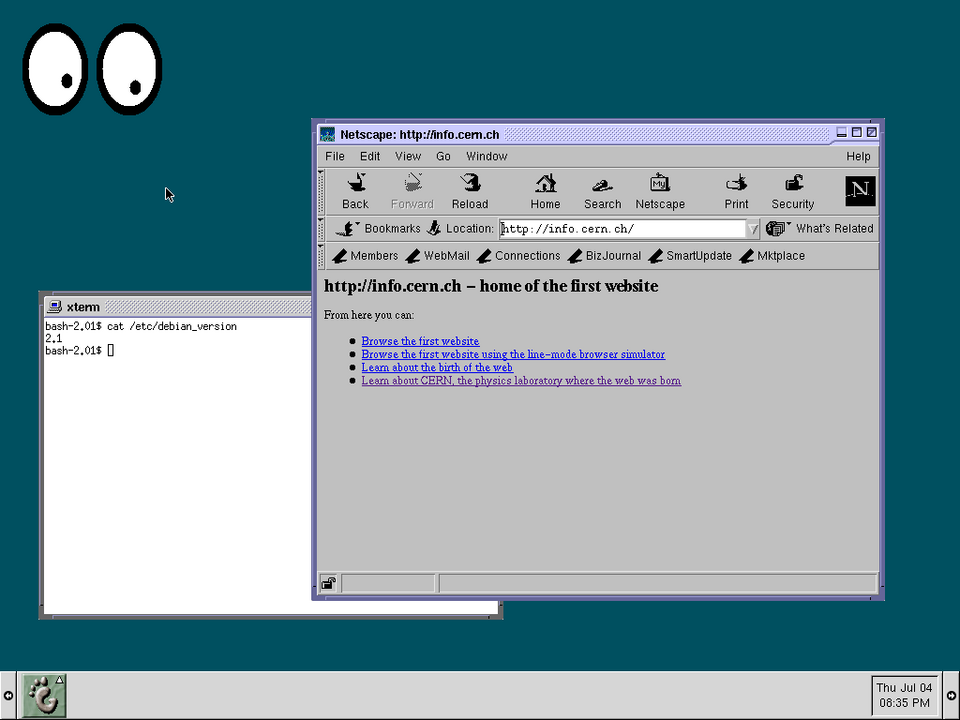Go to the Home page
The width and height of the screenshot is (960, 720).
(545, 191)
